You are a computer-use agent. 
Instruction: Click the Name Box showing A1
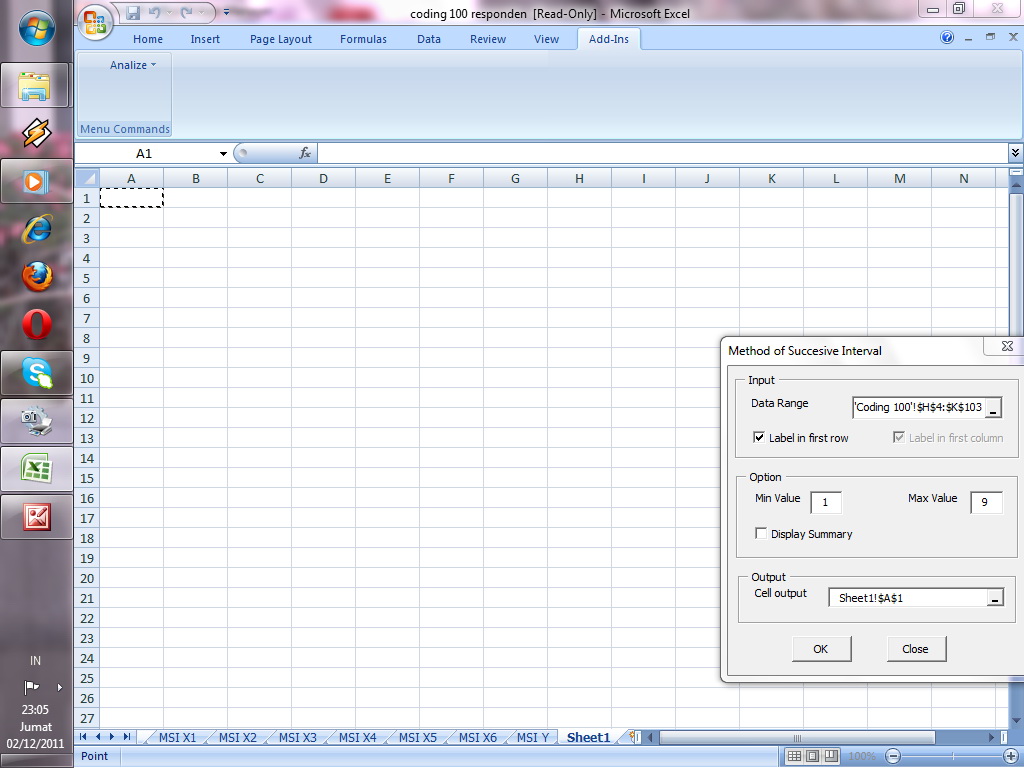[144, 153]
